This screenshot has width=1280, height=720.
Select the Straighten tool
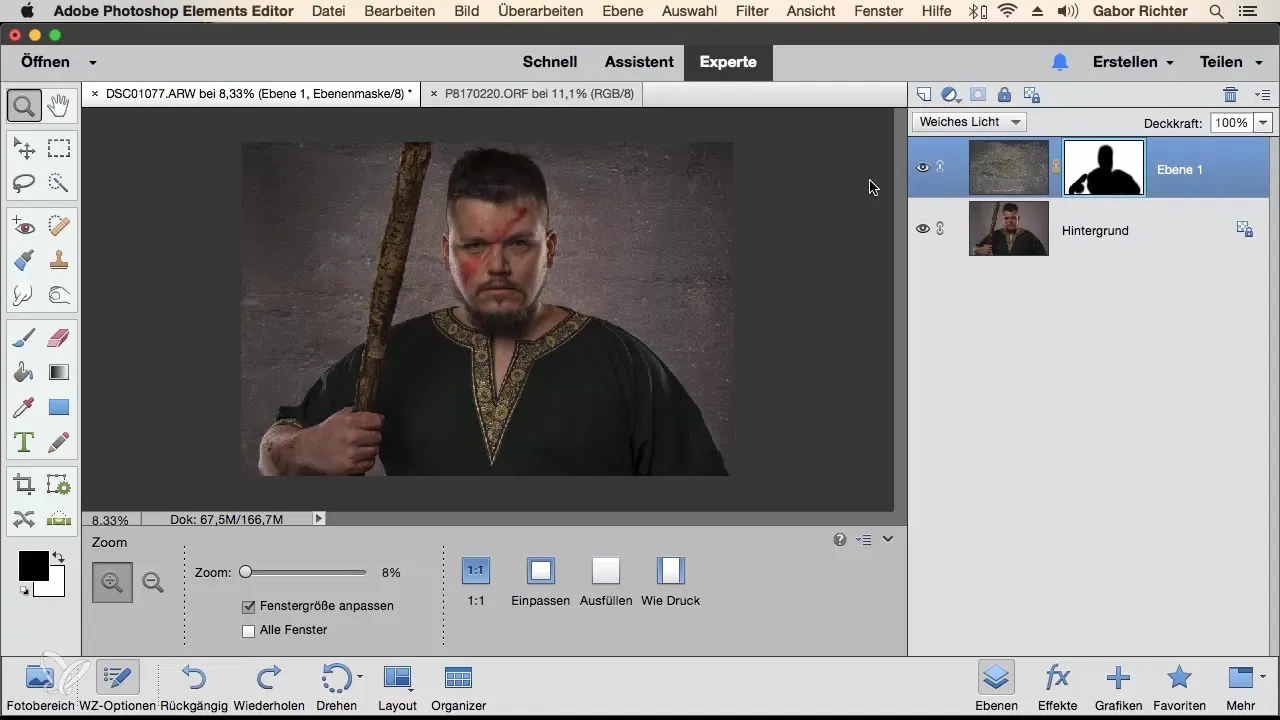click(x=59, y=519)
